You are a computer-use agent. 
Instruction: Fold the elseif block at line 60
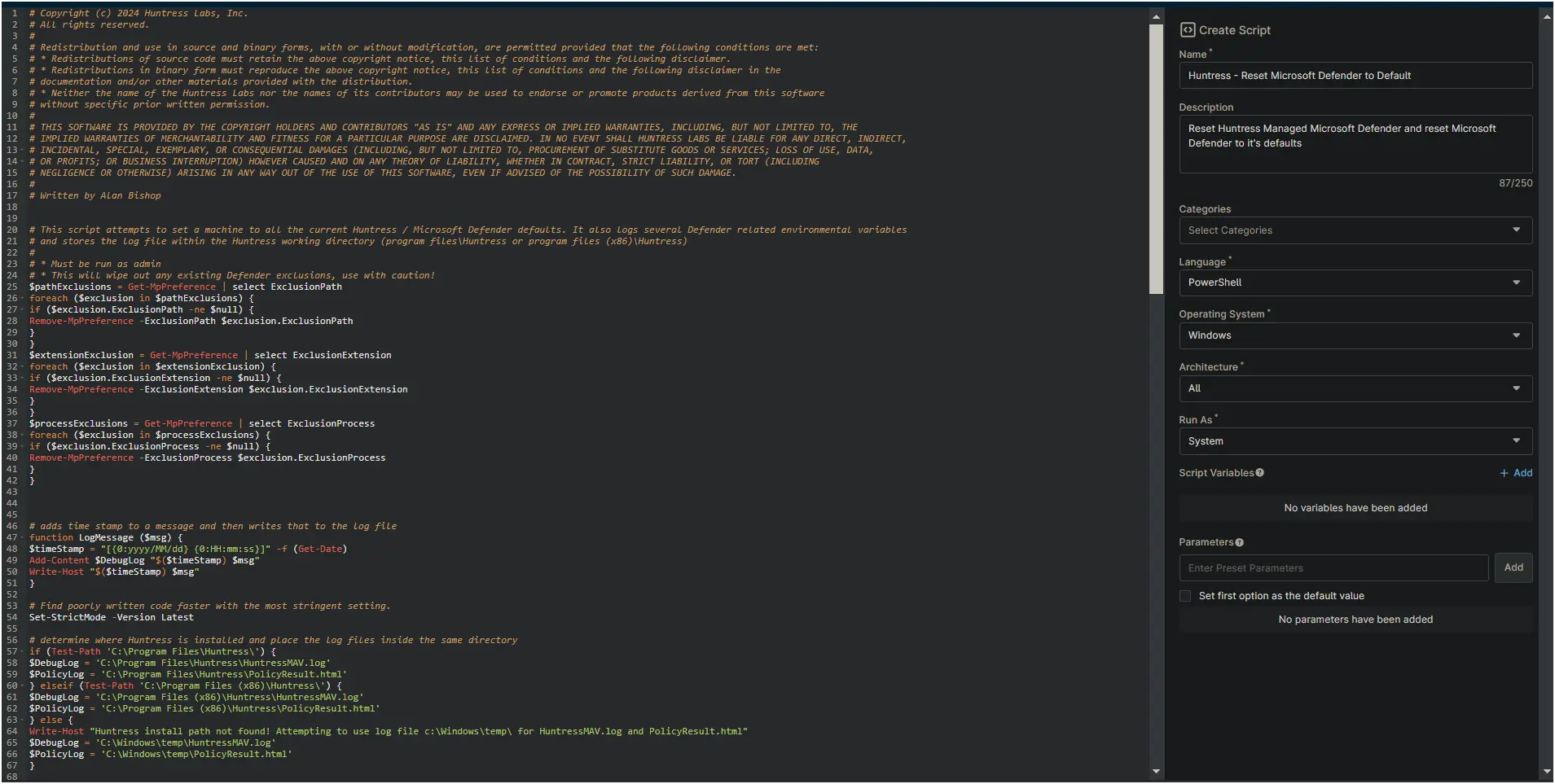[20, 685]
